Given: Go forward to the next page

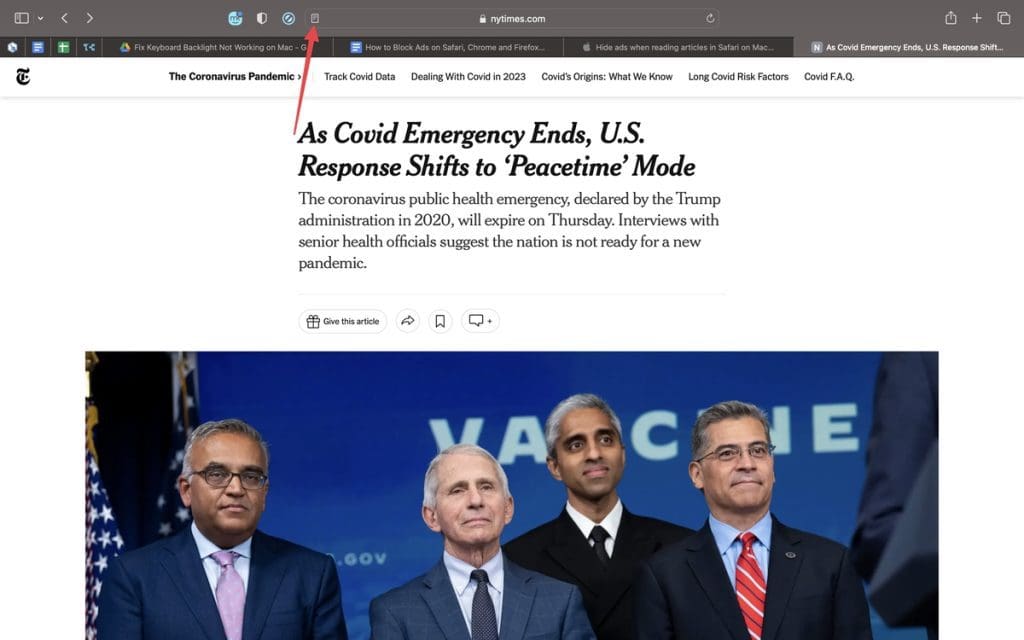Looking at the screenshot, I should click(x=89, y=18).
